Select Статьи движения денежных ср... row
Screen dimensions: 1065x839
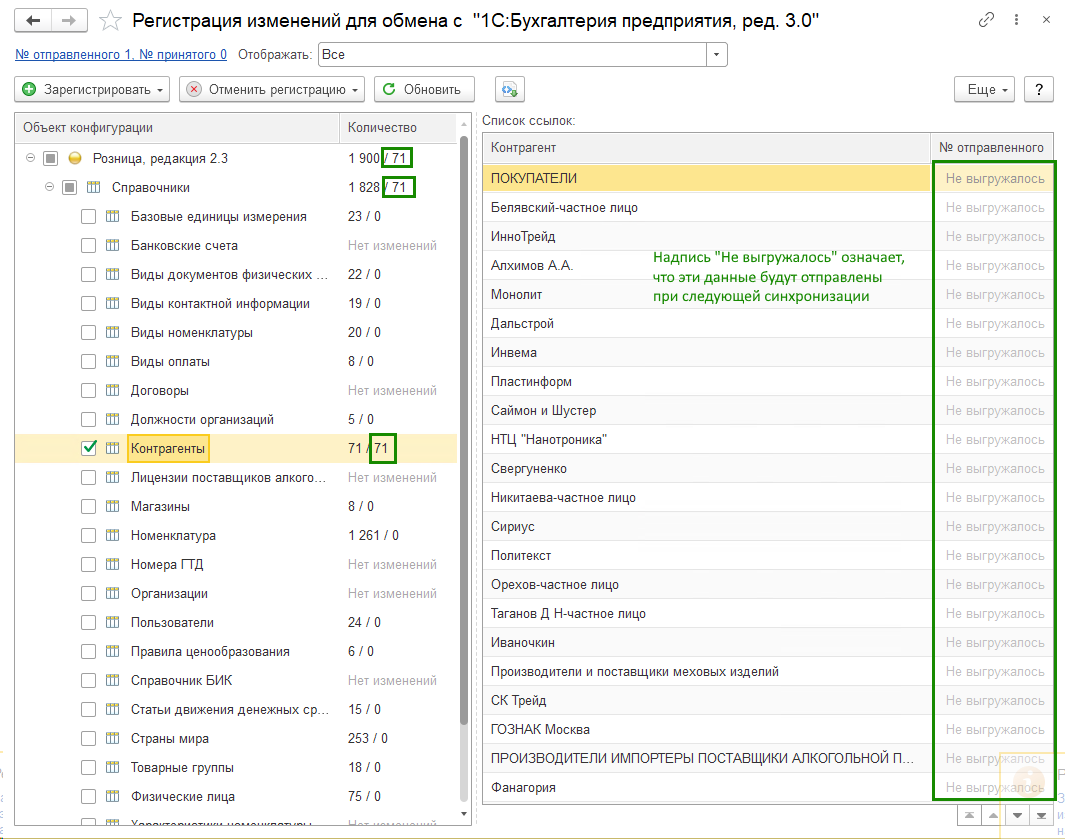[236, 709]
